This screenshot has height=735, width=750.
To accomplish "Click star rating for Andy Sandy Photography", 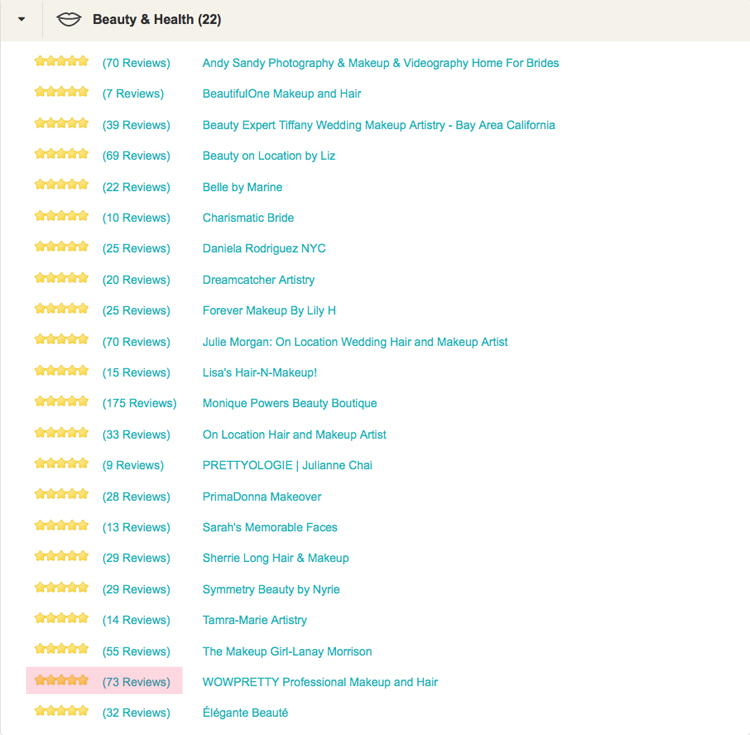I will (x=62, y=62).
